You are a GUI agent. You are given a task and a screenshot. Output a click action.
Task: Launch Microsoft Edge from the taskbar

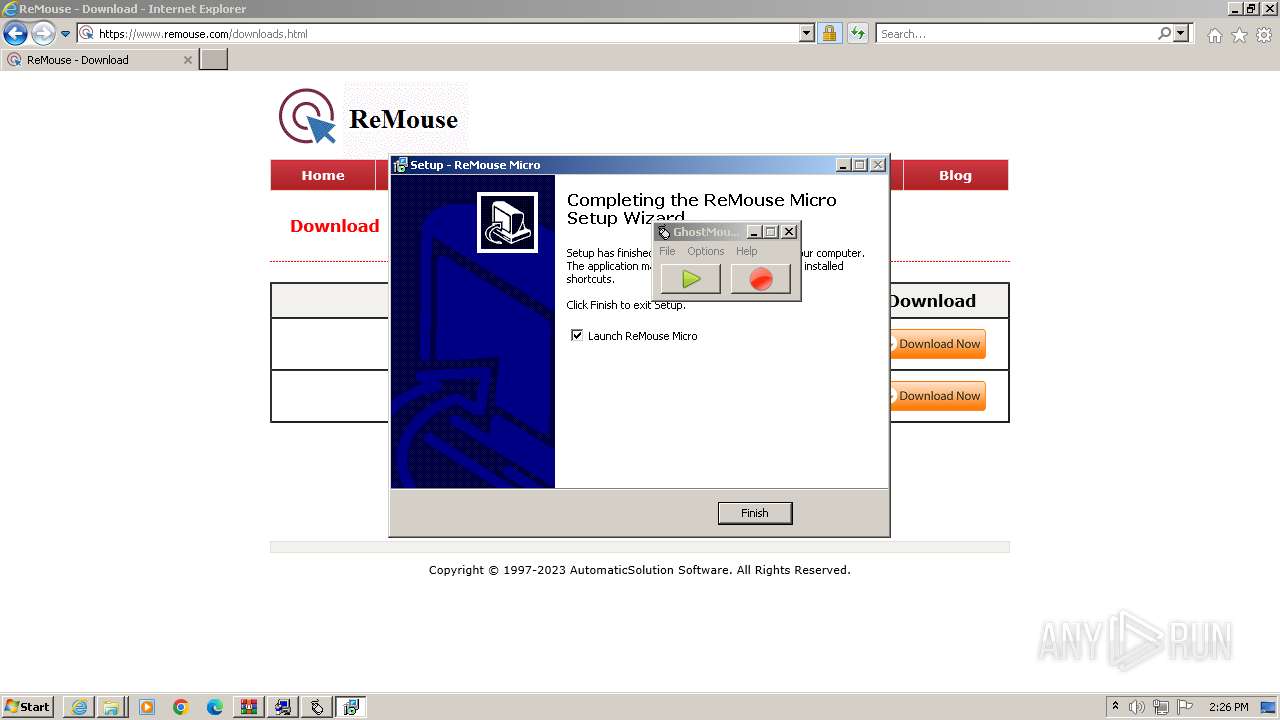click(215, 707)
